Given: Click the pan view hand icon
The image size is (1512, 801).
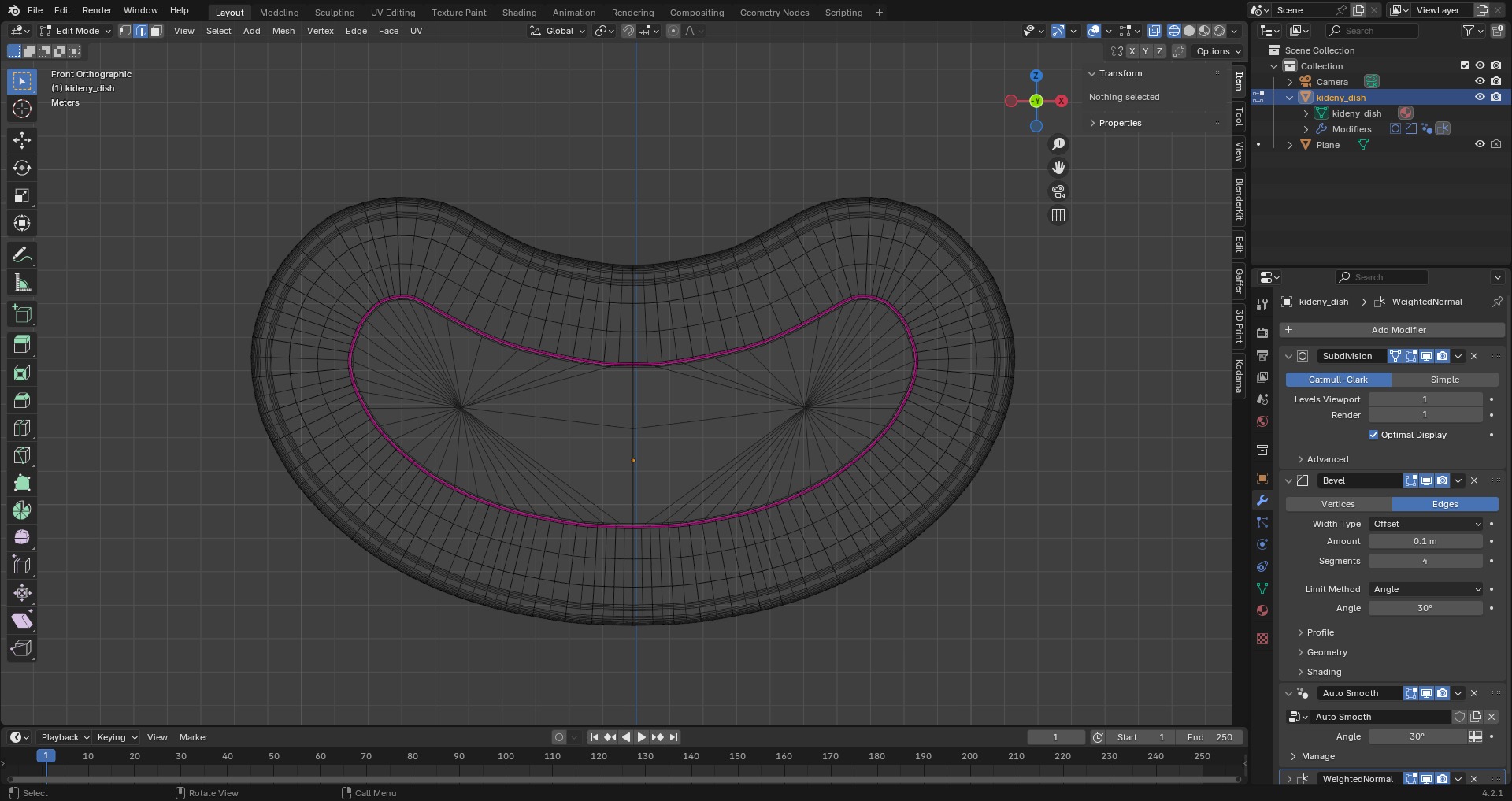Looking at the screenshot, I should (1058, 168).
